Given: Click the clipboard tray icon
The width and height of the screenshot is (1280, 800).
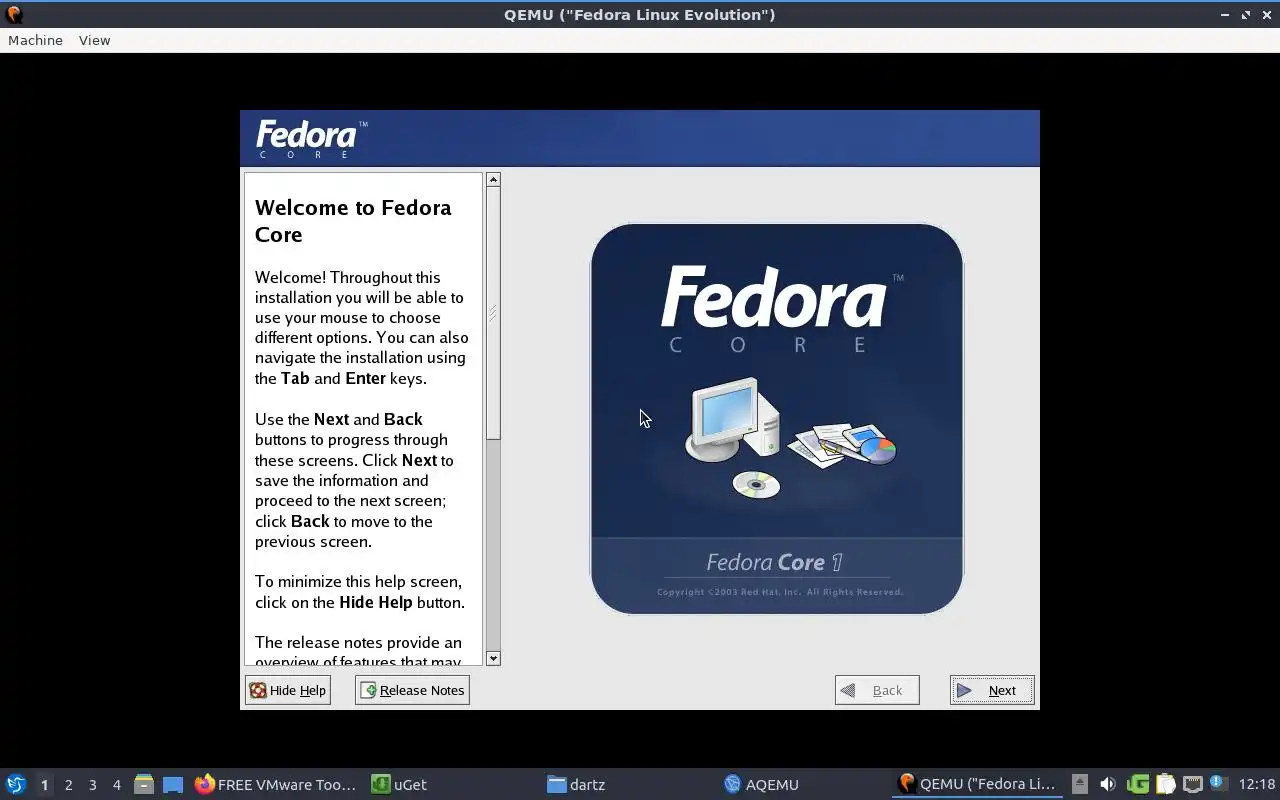Looking at the screenshot, I should point(1165,784).
